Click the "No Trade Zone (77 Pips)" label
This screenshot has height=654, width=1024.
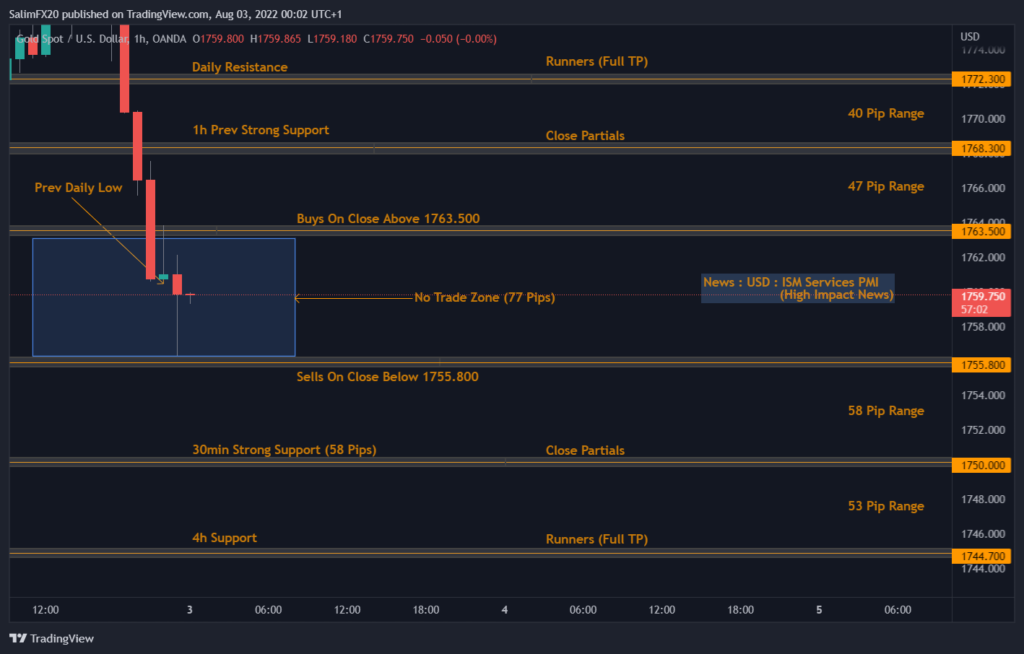(484, 297)
